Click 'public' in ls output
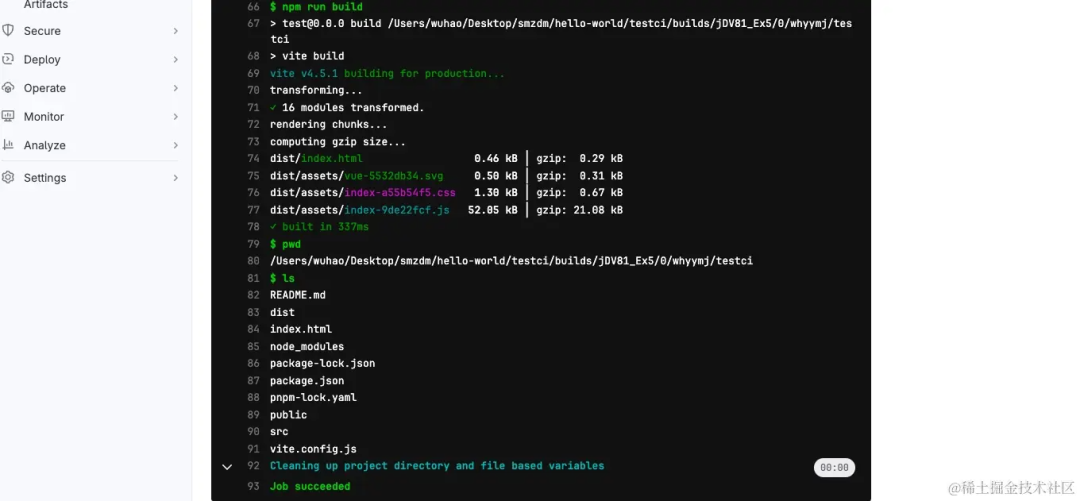Image resolution: width=1080 pixels, height=501 pixels. tap(288, 415)
